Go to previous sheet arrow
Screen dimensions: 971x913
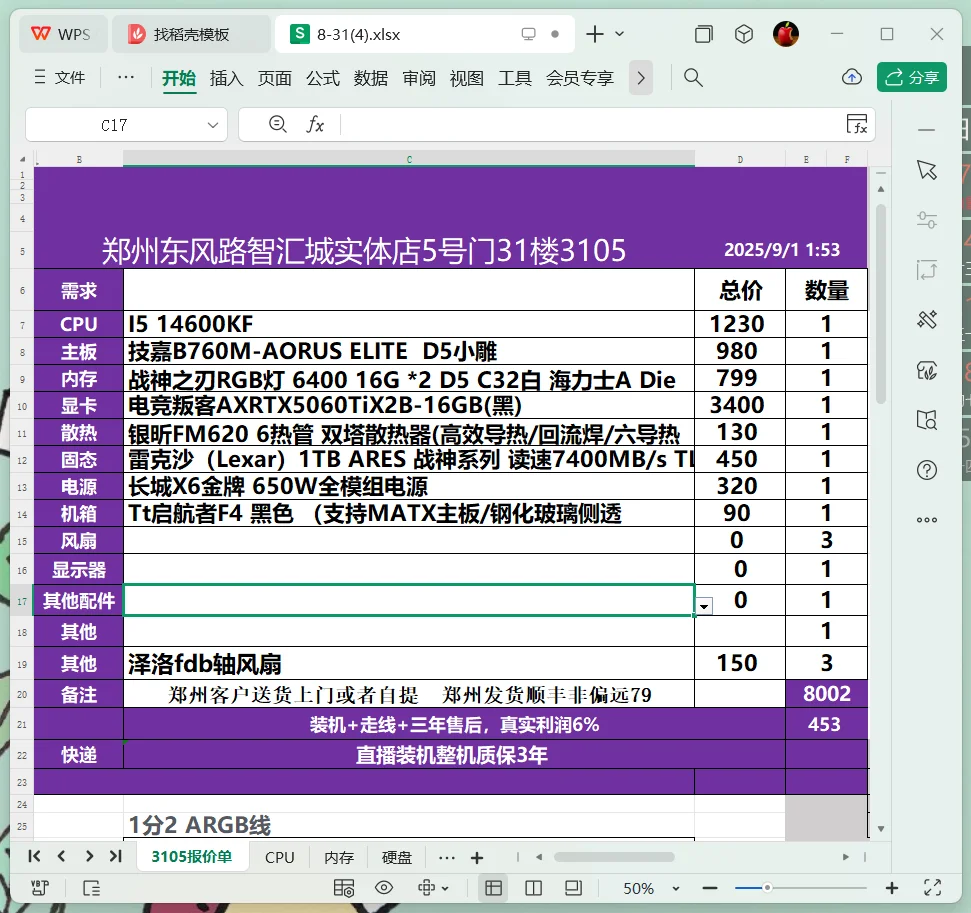(x=61, y=856)
